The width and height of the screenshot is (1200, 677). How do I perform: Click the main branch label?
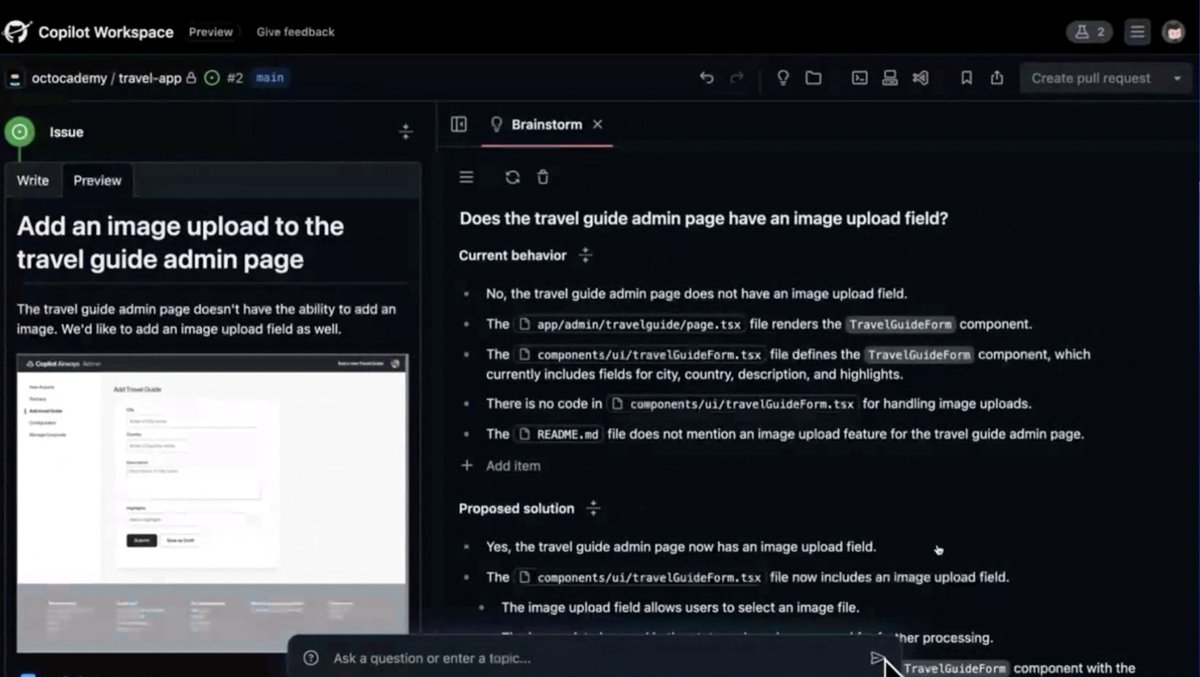point(270,78)
